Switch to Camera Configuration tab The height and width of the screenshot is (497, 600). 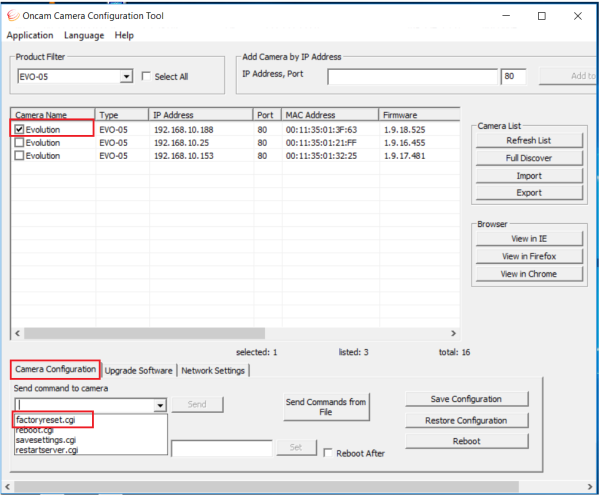[55, 369]
